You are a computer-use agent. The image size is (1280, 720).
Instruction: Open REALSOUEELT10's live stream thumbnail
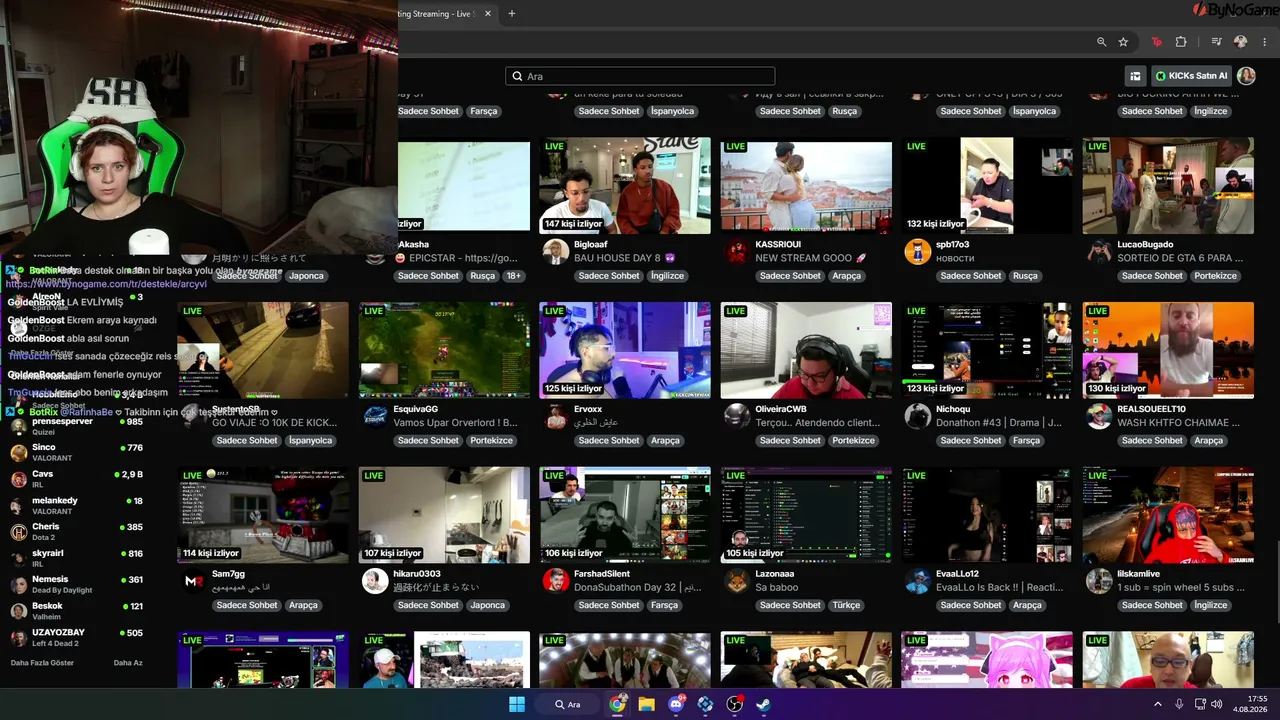pos(1168,350)
